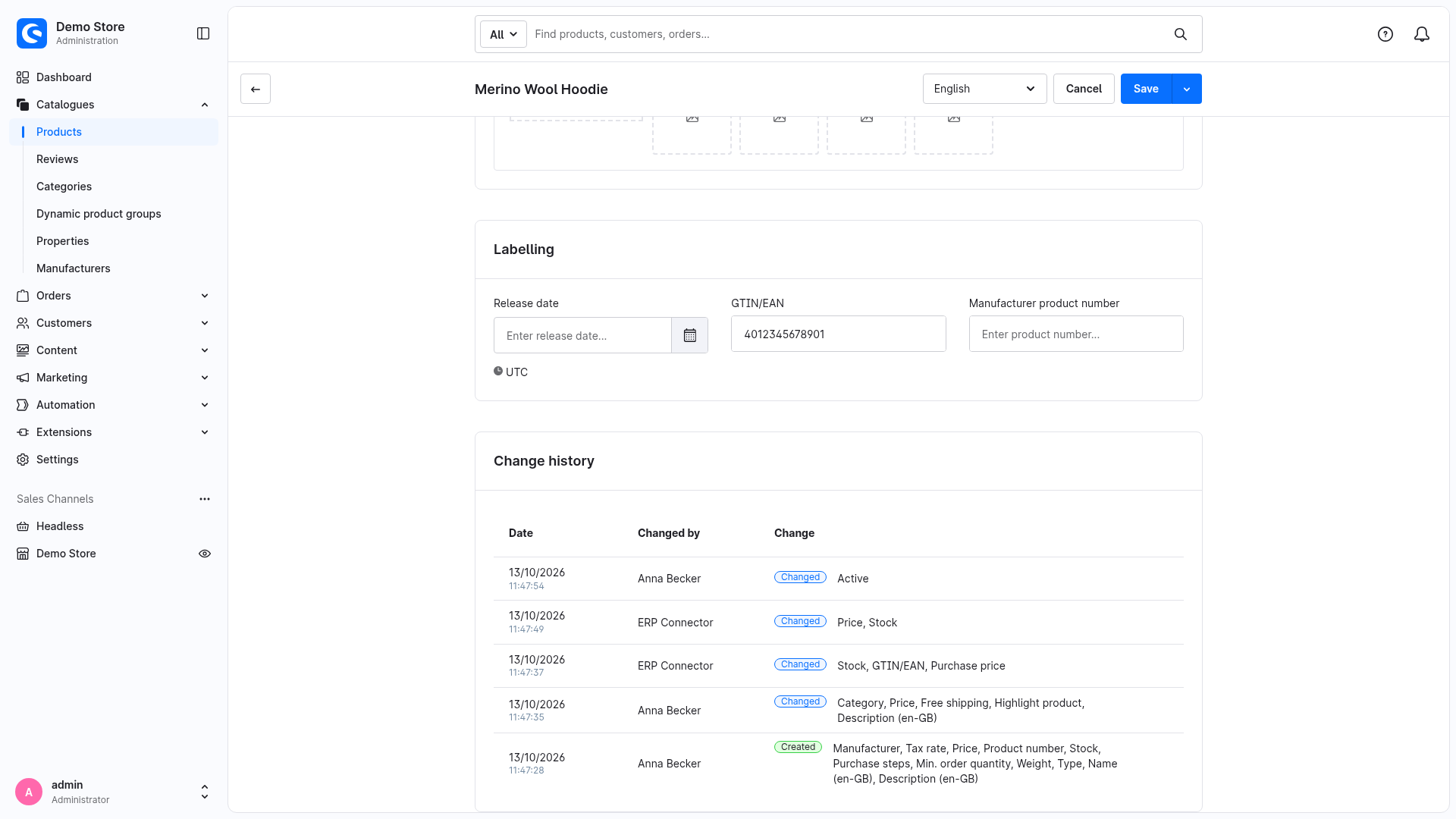Click the Save button

tap(1146, 89)
